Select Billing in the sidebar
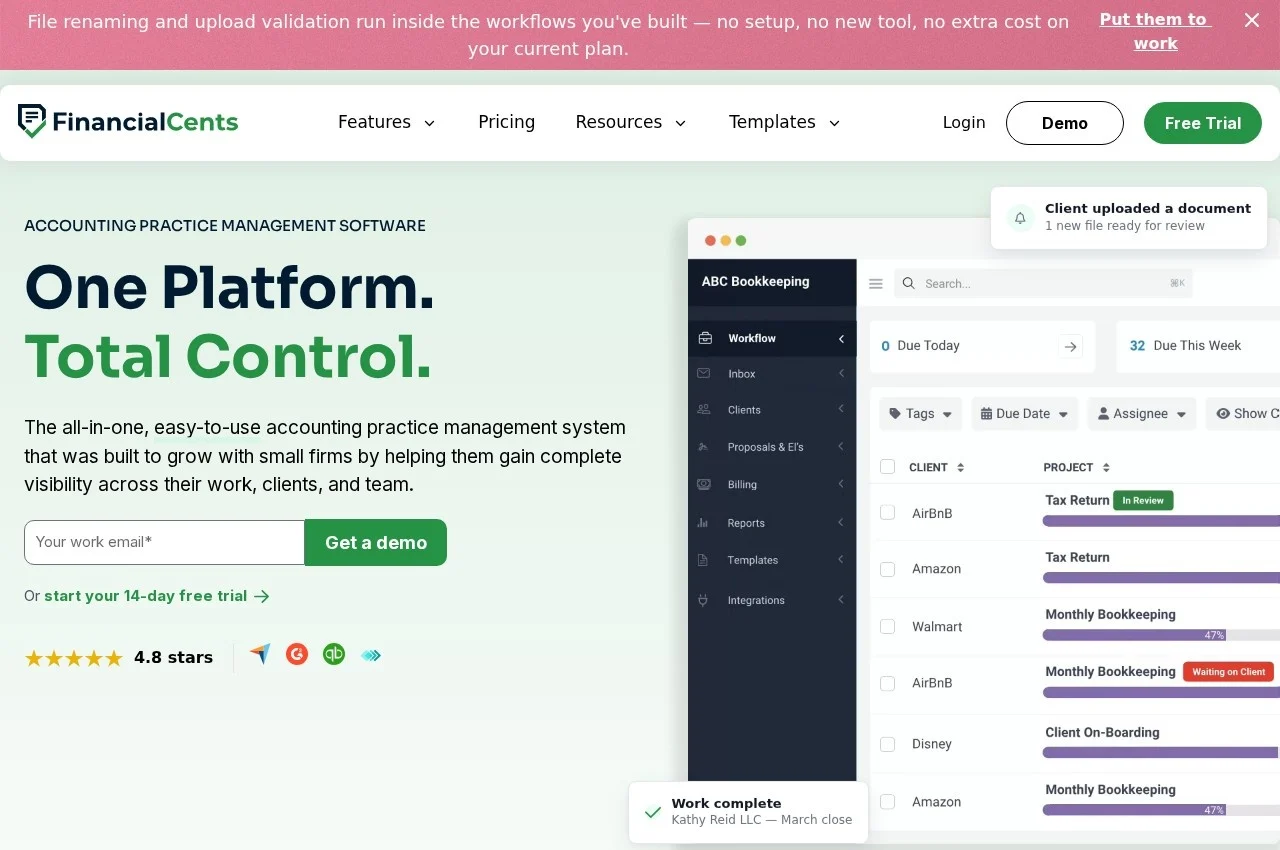The width and height of the screenshot is (1280, 850). [772, 484]
